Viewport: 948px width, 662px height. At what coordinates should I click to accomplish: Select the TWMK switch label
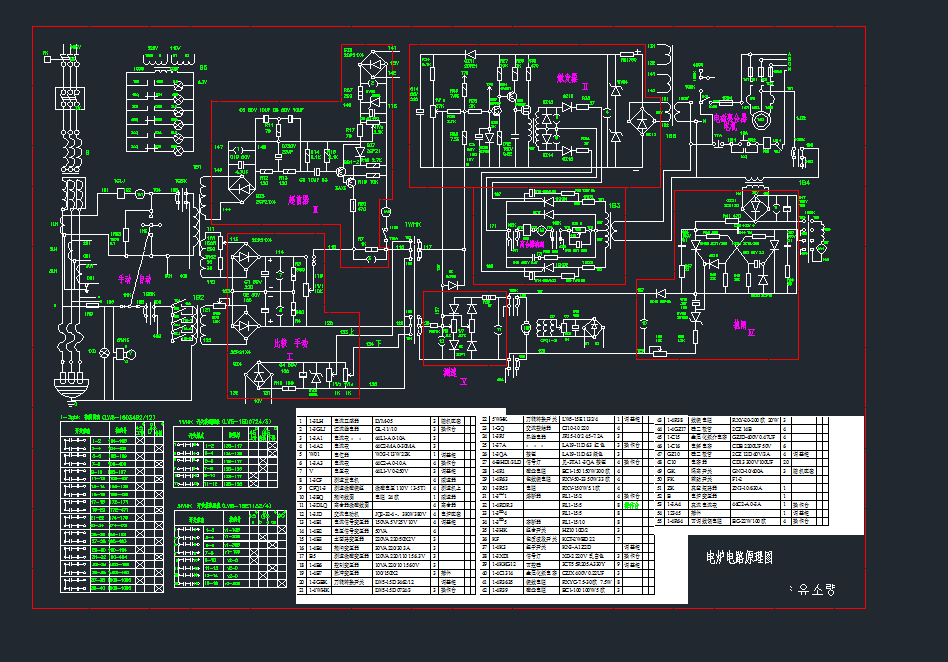point(413,226)
